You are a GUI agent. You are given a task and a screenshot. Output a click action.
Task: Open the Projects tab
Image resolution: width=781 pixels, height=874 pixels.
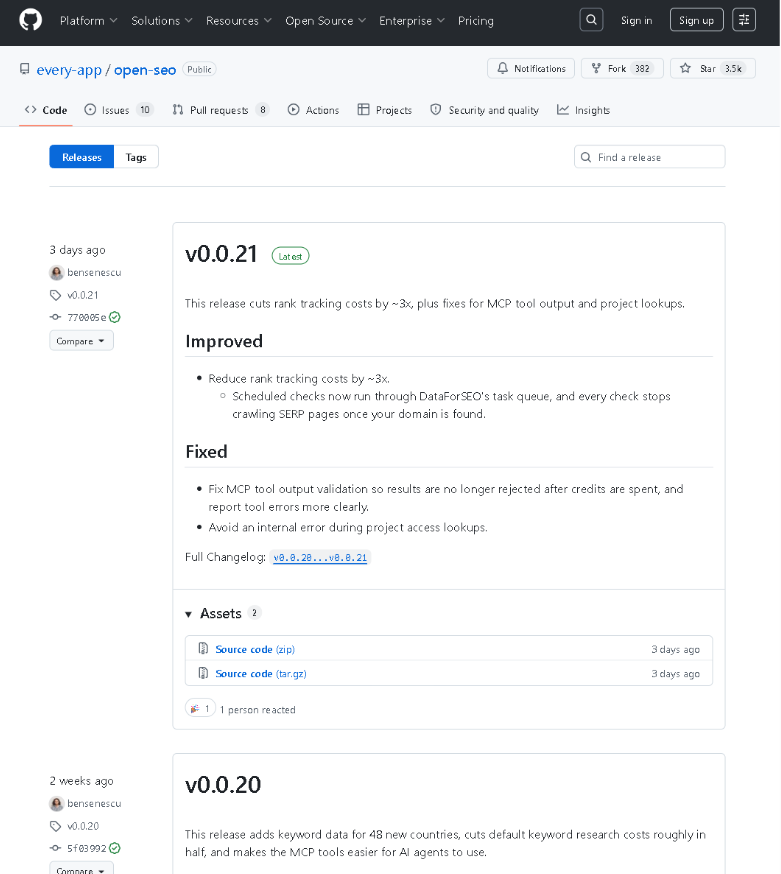[x=385, y=110]
